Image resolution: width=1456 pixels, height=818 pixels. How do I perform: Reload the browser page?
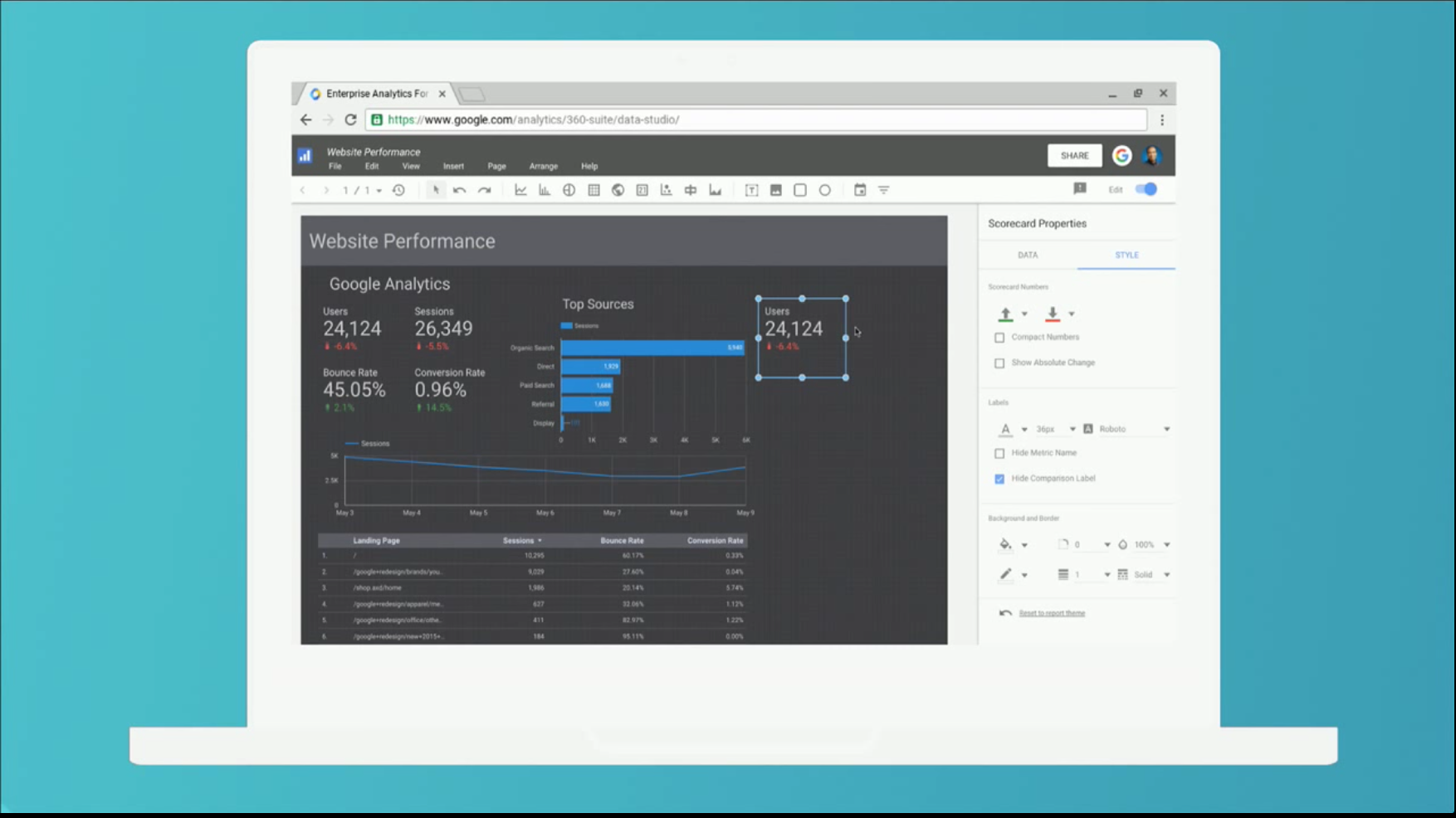click(x=350, y=119)
